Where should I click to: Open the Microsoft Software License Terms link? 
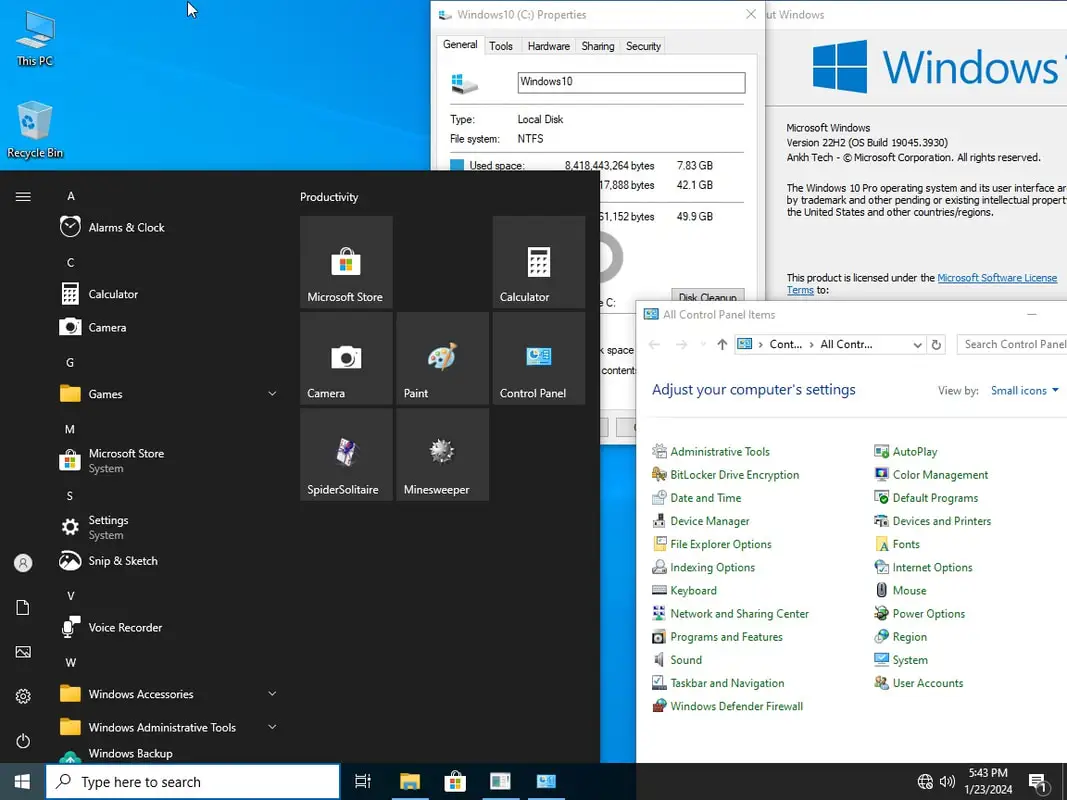click(996, 278)
